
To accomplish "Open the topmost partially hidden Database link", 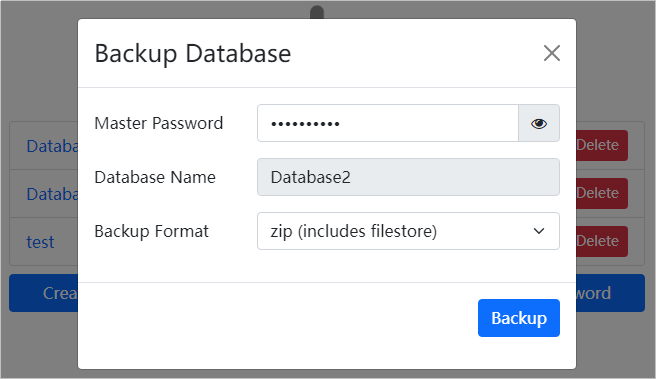I will (x=52, y=146).
